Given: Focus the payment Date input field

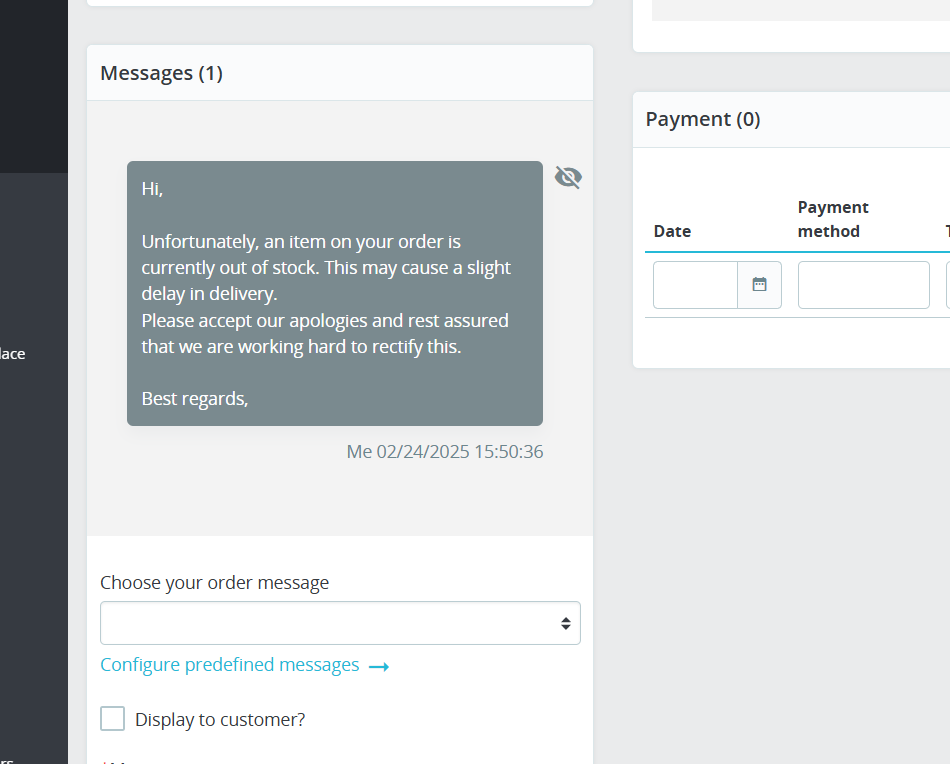Looking at the screenshot, I should (x=696, y=285).
